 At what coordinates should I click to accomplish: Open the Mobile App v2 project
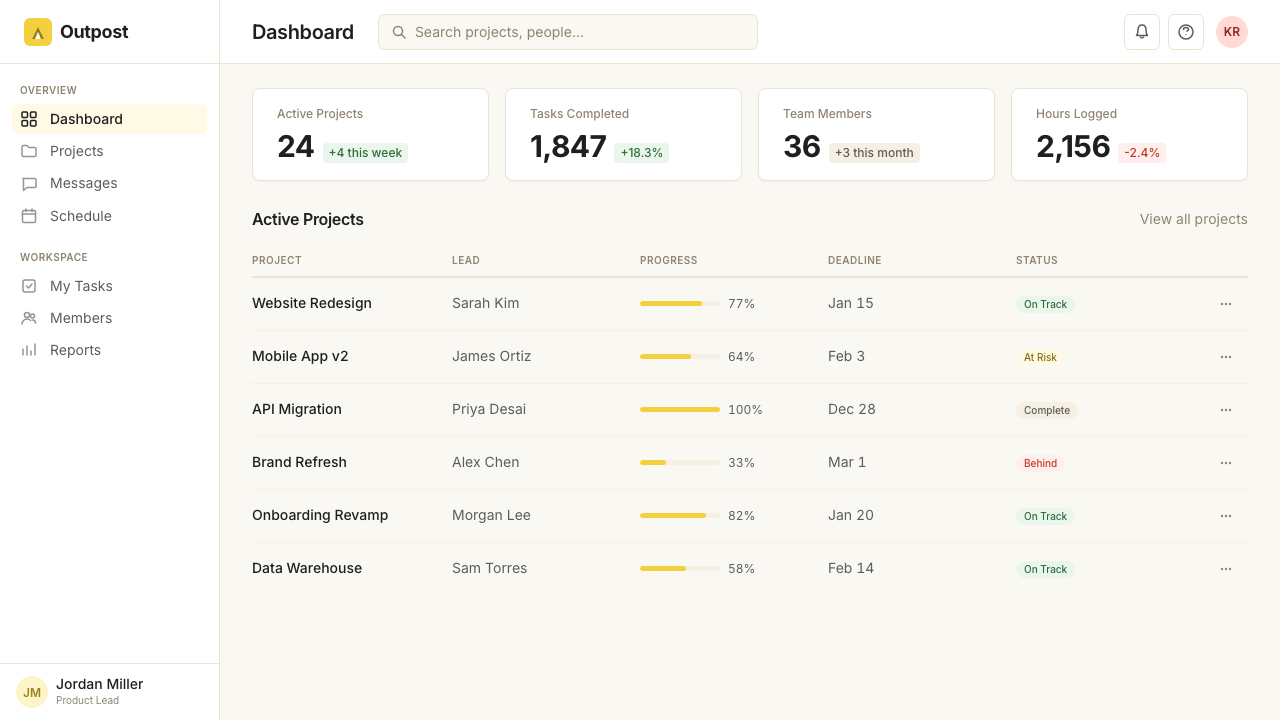(300, 356)
